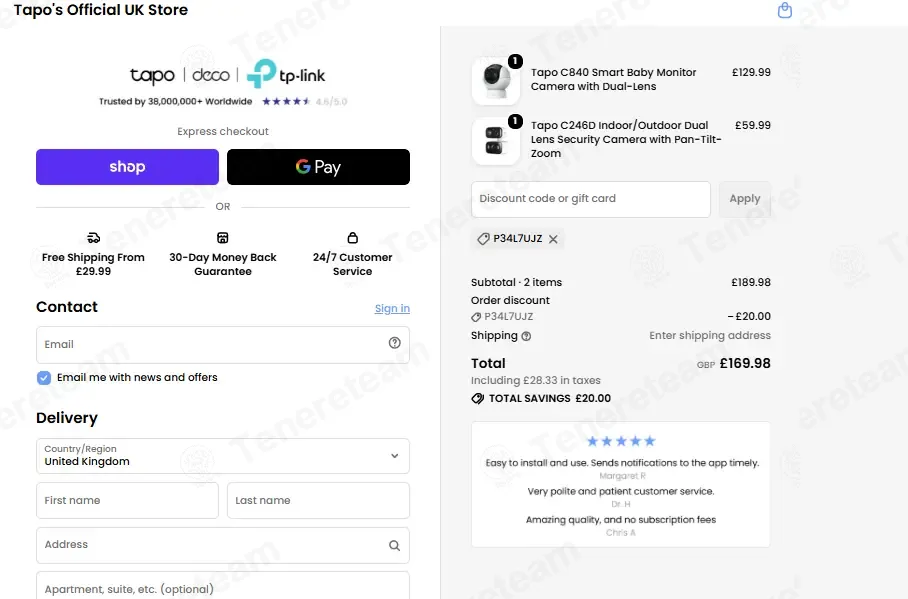The image size is (908, 599).
Task: Focus the Email input field
Action: click(x=223, y=345)
